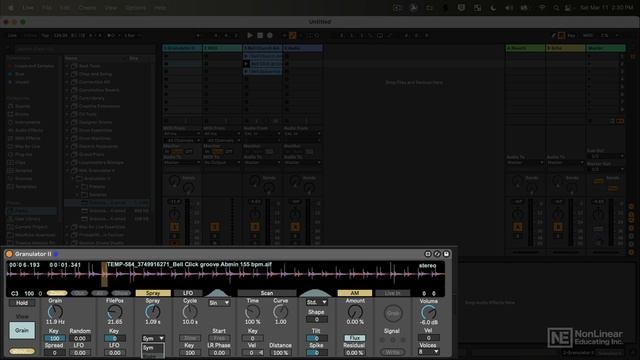Click the edit icon in Granulator II title bar
Viewport: 640px width, 360px height.
pyautogui.click(x=437, y=254)
